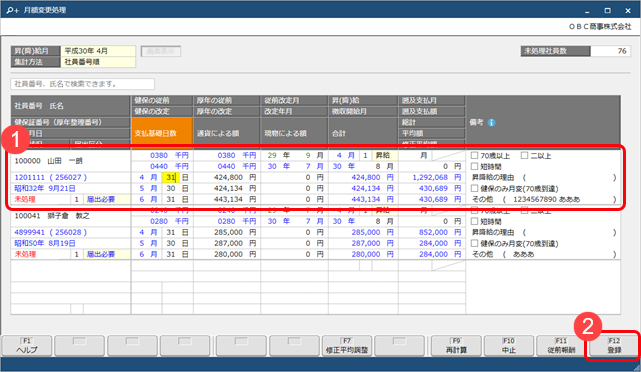Click the search icon in the title bar

click(x=11, y=10)
